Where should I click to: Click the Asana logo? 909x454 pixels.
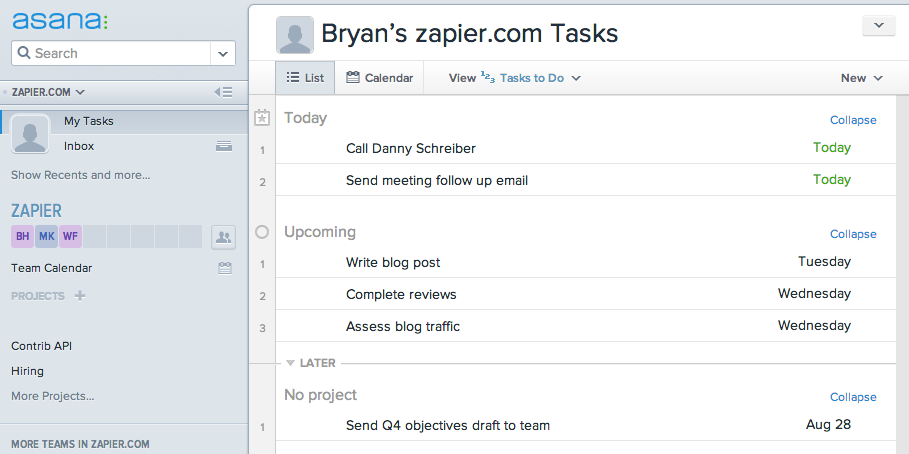pos(60,21)
